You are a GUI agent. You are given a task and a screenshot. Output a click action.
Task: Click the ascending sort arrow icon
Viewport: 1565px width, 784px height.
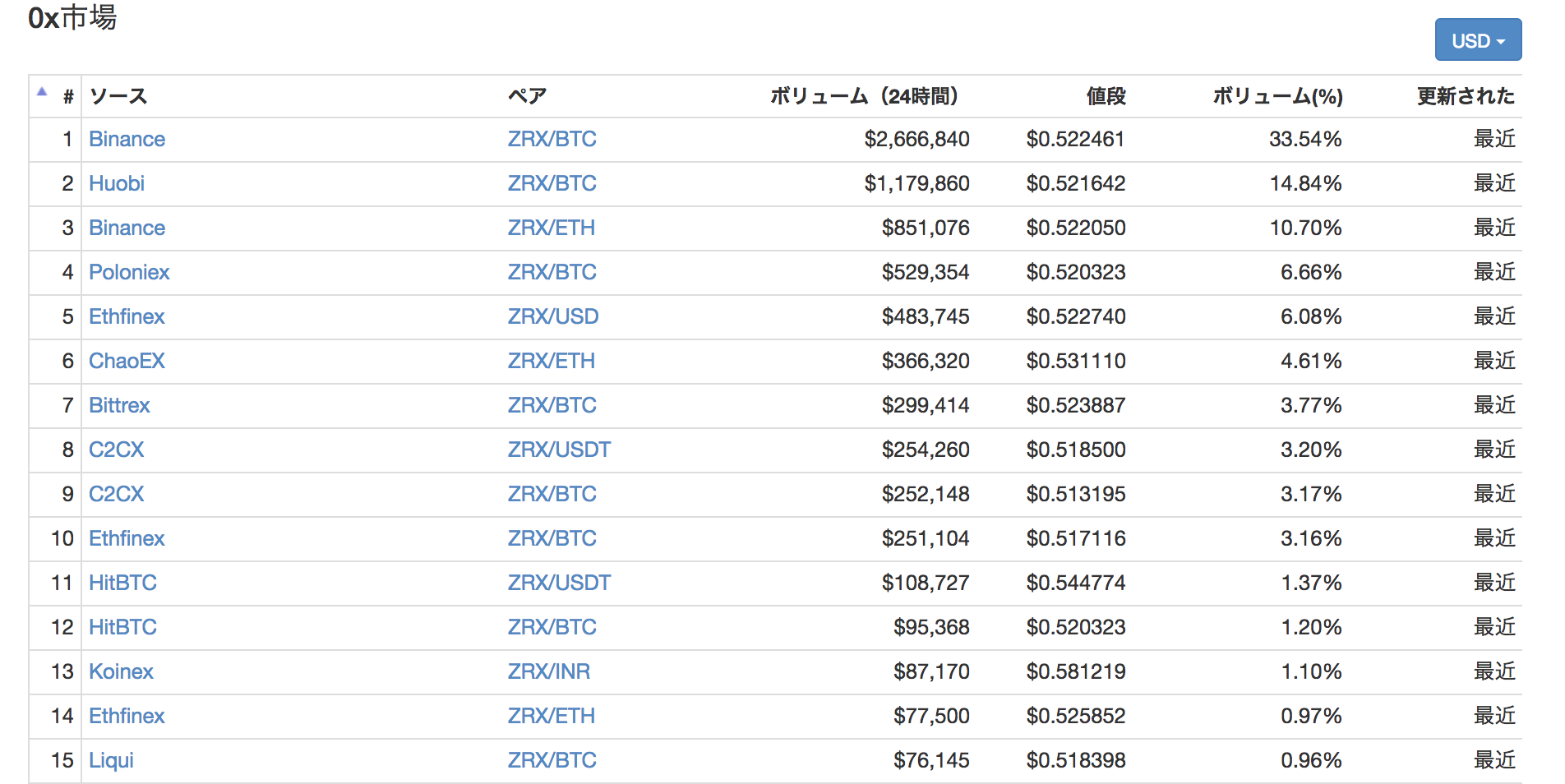[42, 92]
